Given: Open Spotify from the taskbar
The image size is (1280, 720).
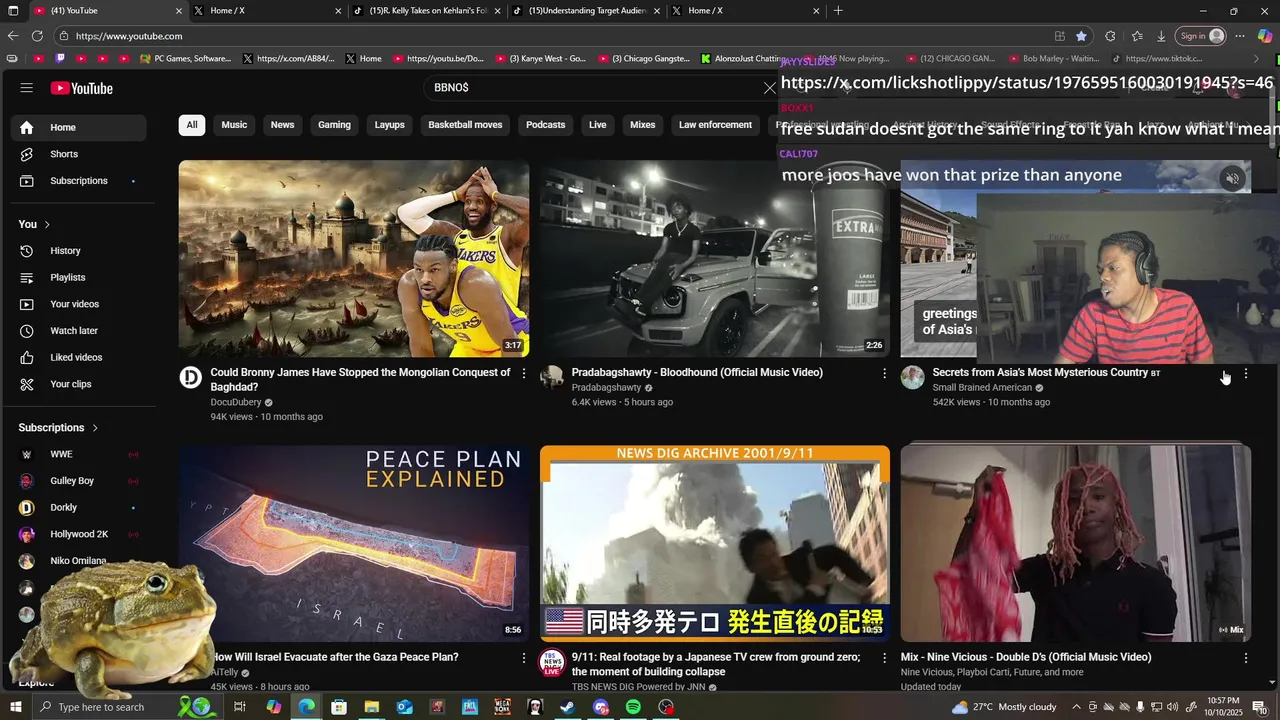Looking at the screenshot, I should (x=633, y=707).
